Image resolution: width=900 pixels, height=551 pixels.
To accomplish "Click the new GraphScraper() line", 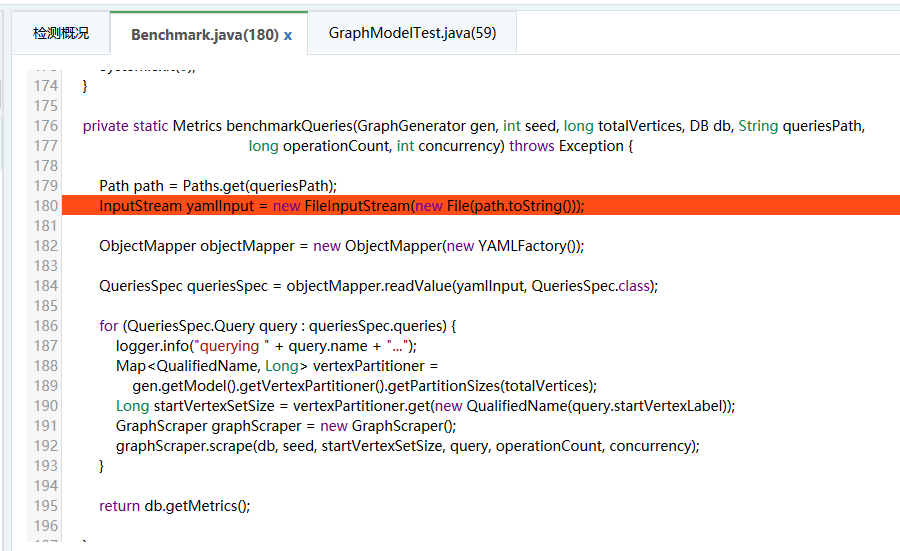I will [286, 426].
